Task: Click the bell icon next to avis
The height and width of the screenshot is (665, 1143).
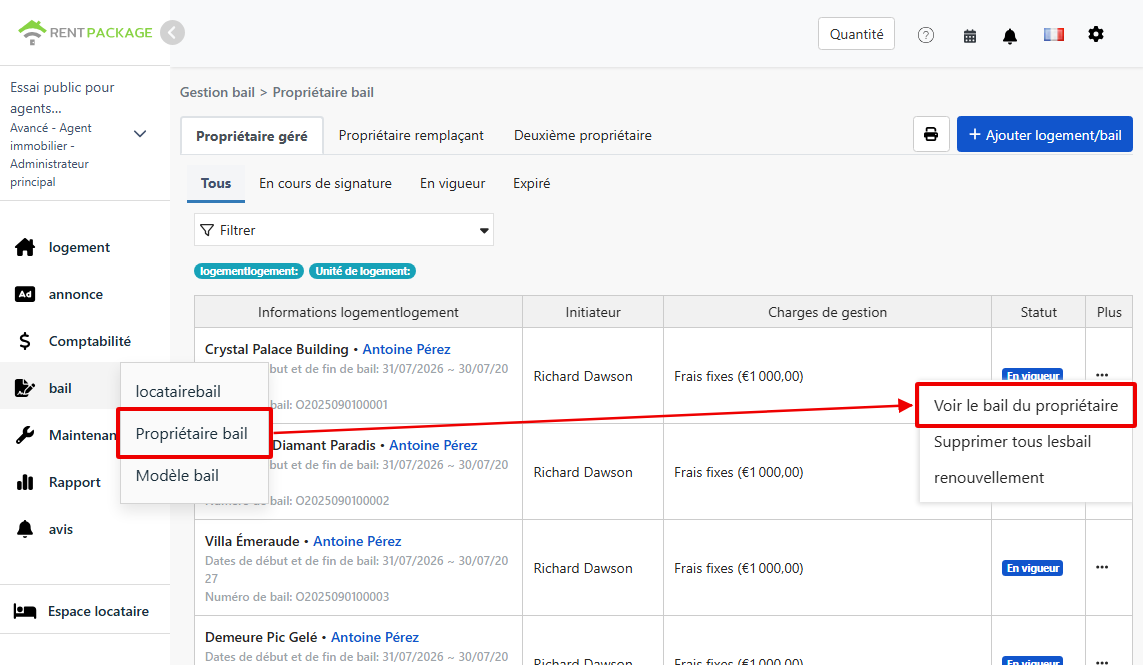Action: [x=25, y=529]
